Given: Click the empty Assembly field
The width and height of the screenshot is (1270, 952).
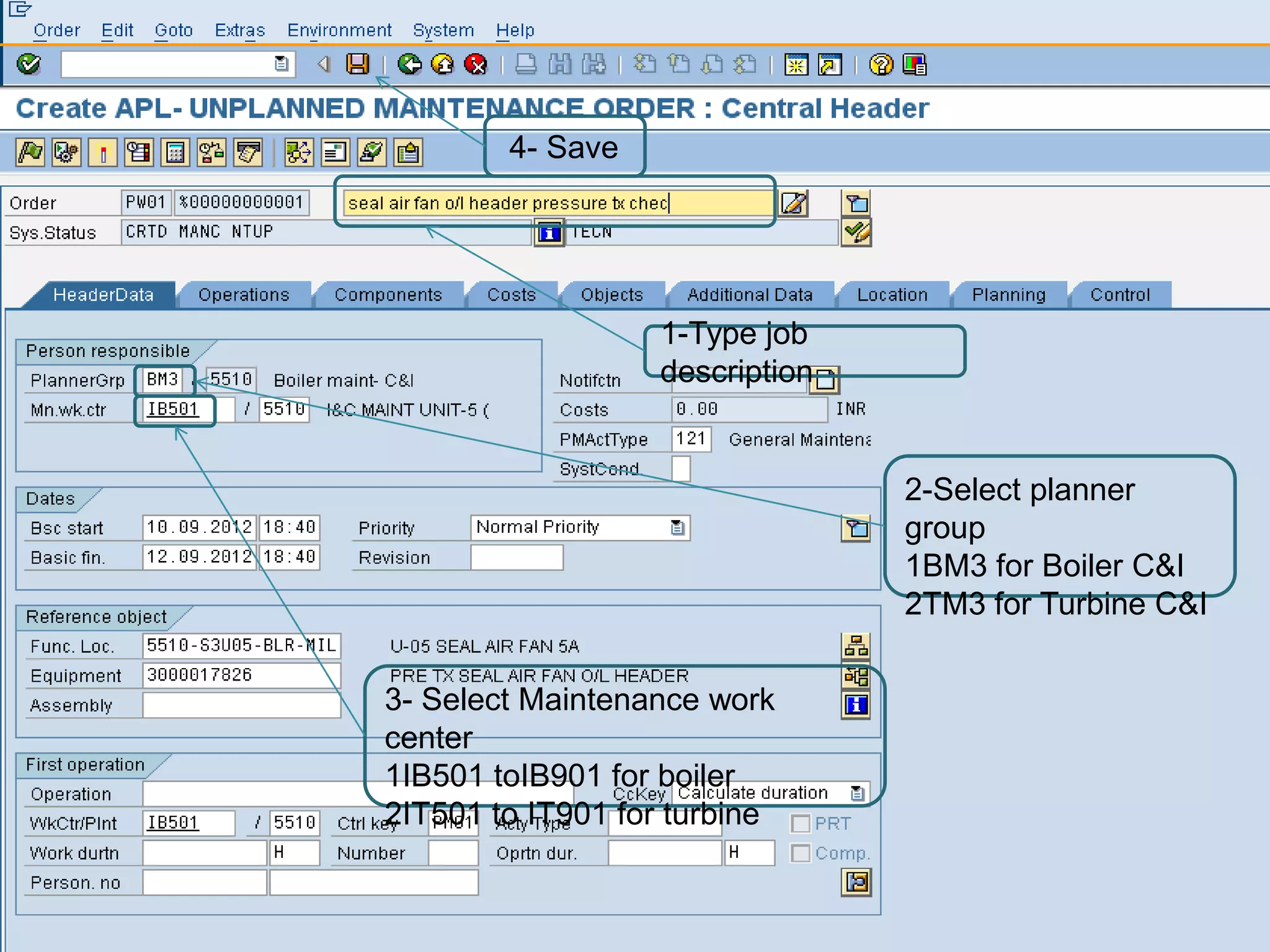Looking at the screenshot, I should click(x=241, y=705).
